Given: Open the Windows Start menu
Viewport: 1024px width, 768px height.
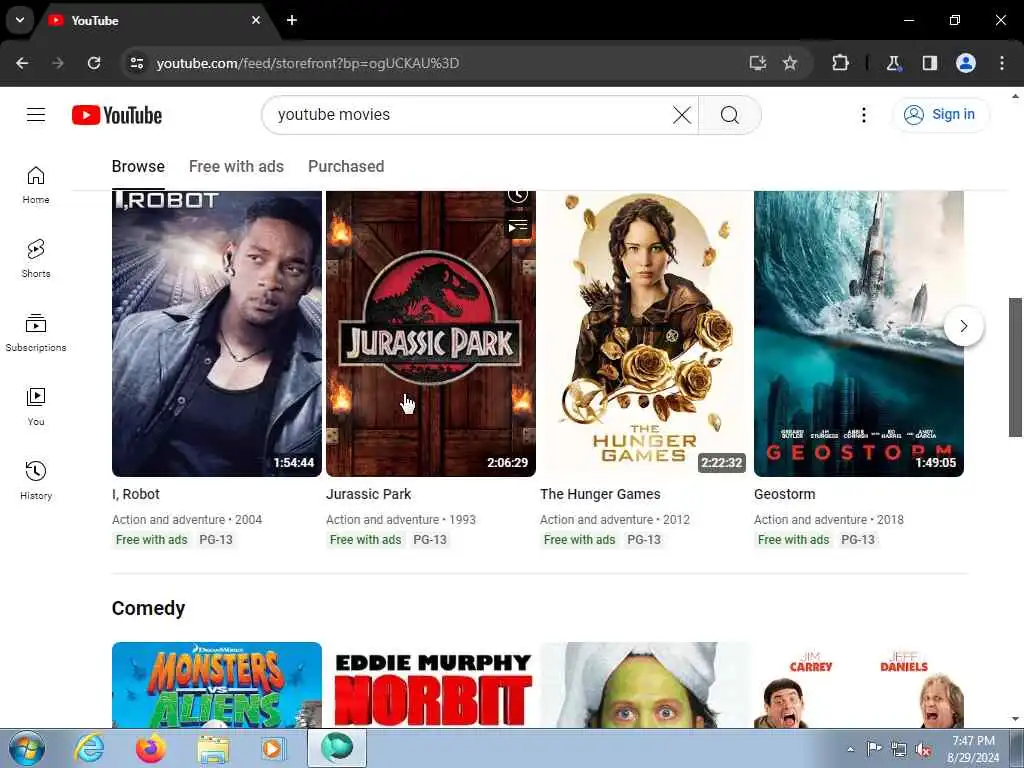Looking at the screenshot, I should point(27,748).
